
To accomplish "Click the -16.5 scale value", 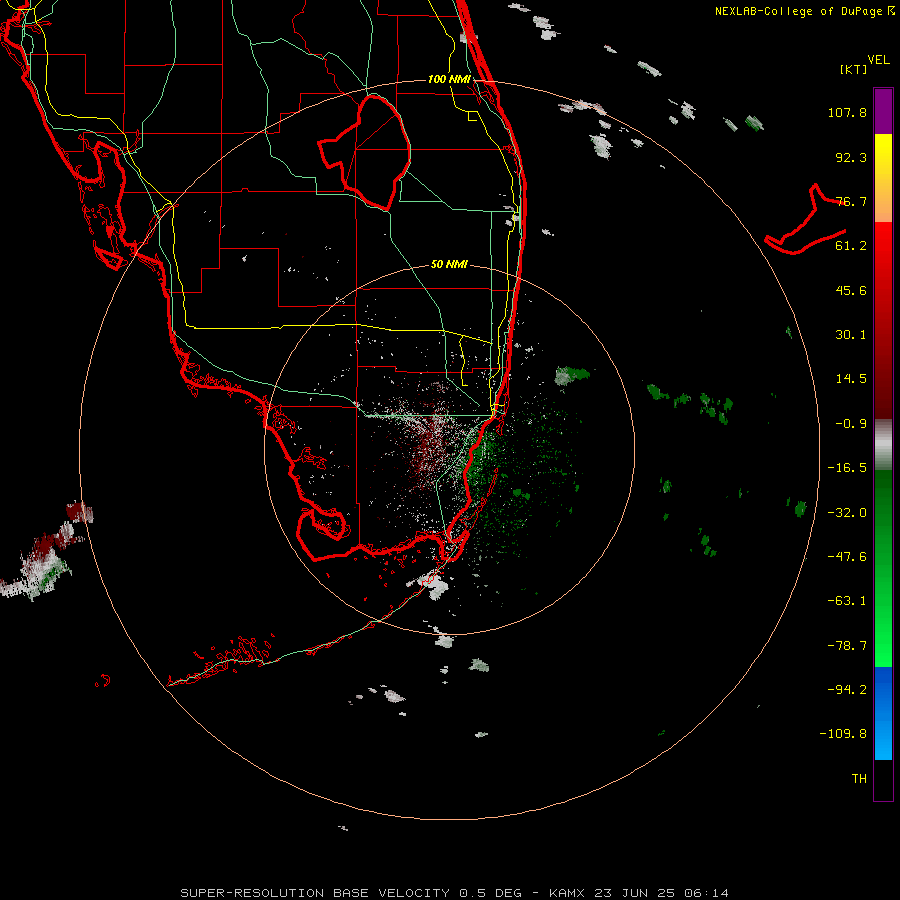I will point(847,468).
